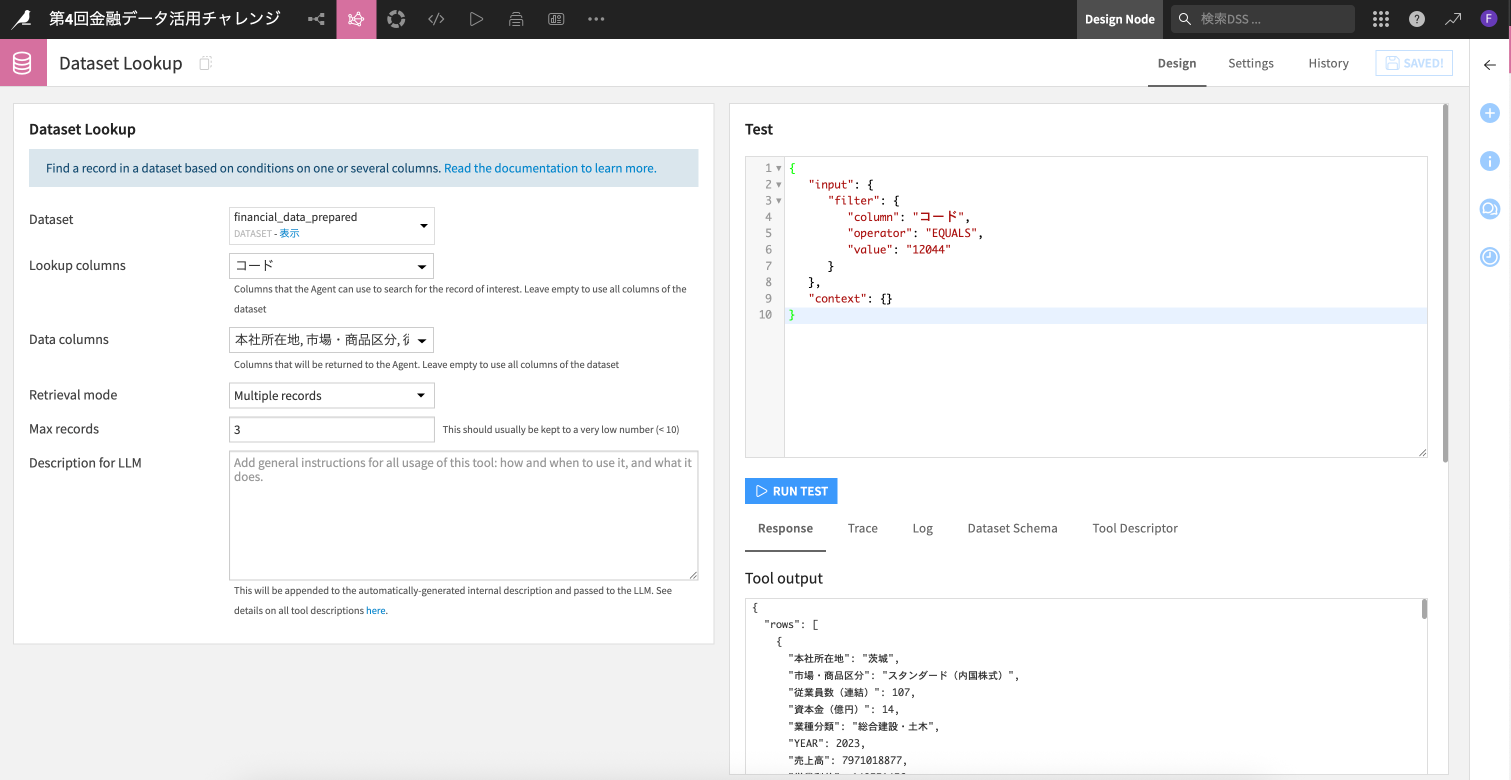1511x780 pixels.
Task: Open the applications grid icon
Action: click(1381, 19)
